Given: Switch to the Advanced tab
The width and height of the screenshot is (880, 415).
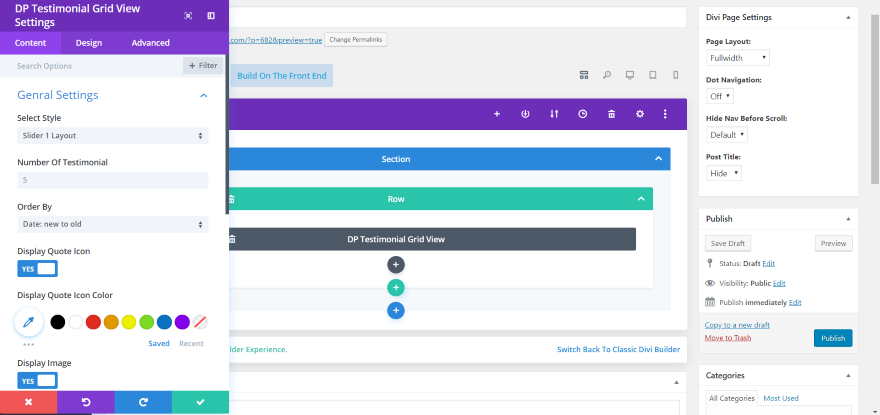Looking at the screenshot, I should (150, 43).
